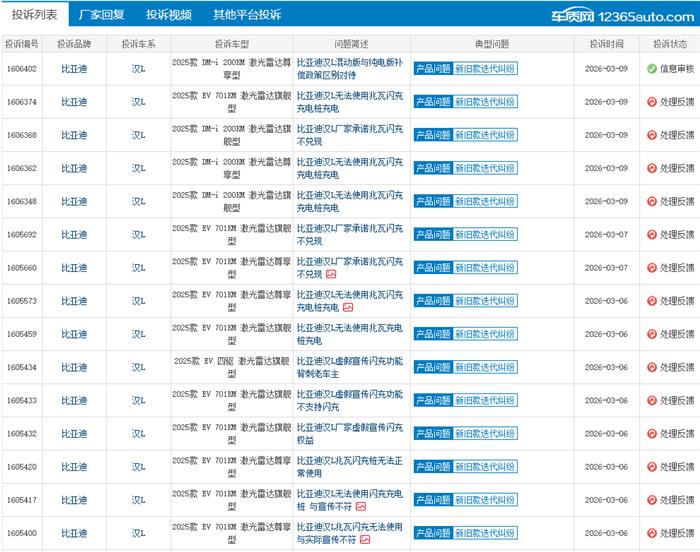Click red 处理反馈 icon for complaint 1605434
This screenshot has width=700, height=552.
pos(651,367)
